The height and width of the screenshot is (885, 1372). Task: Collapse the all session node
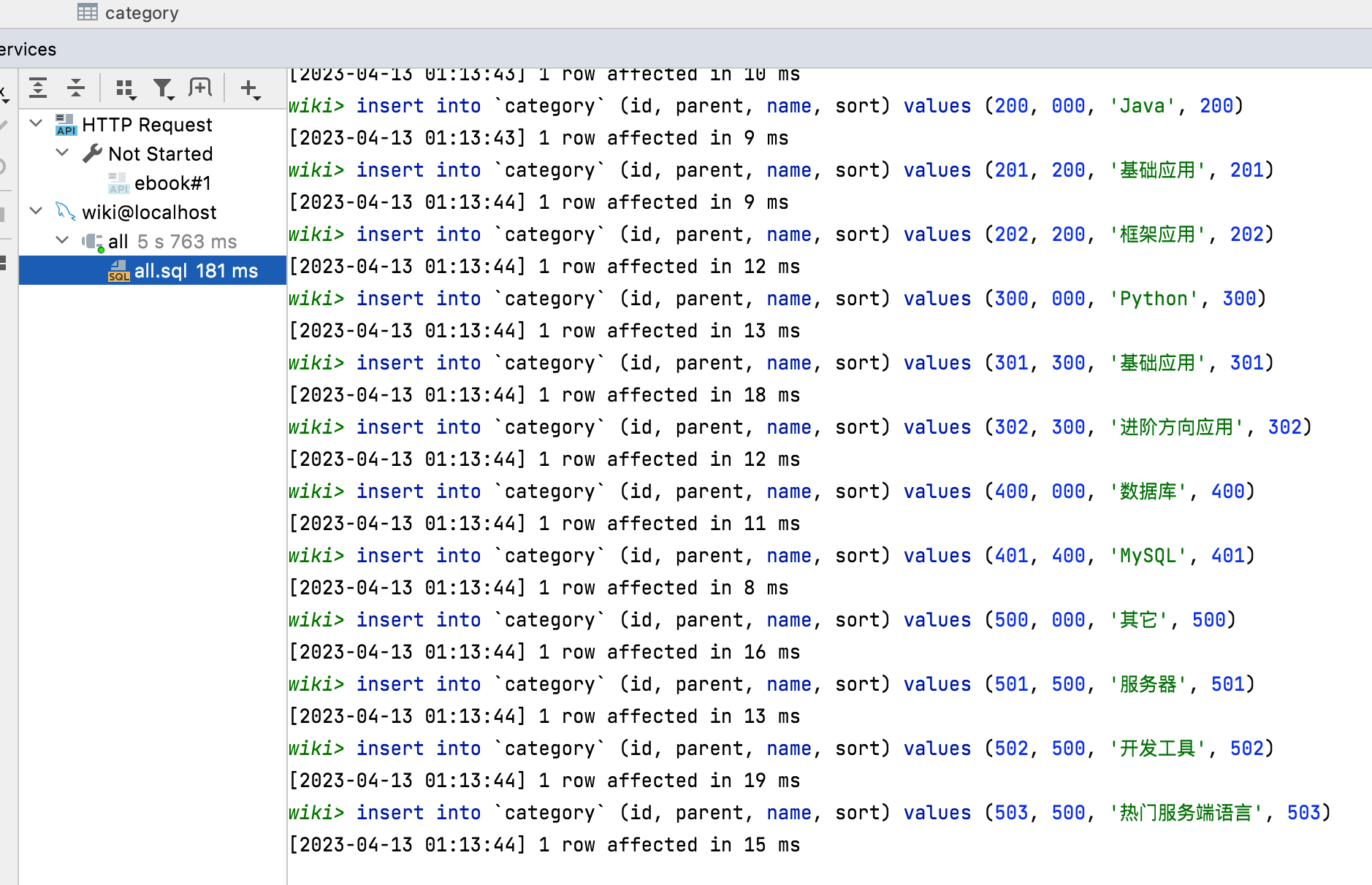coord(62,240)
